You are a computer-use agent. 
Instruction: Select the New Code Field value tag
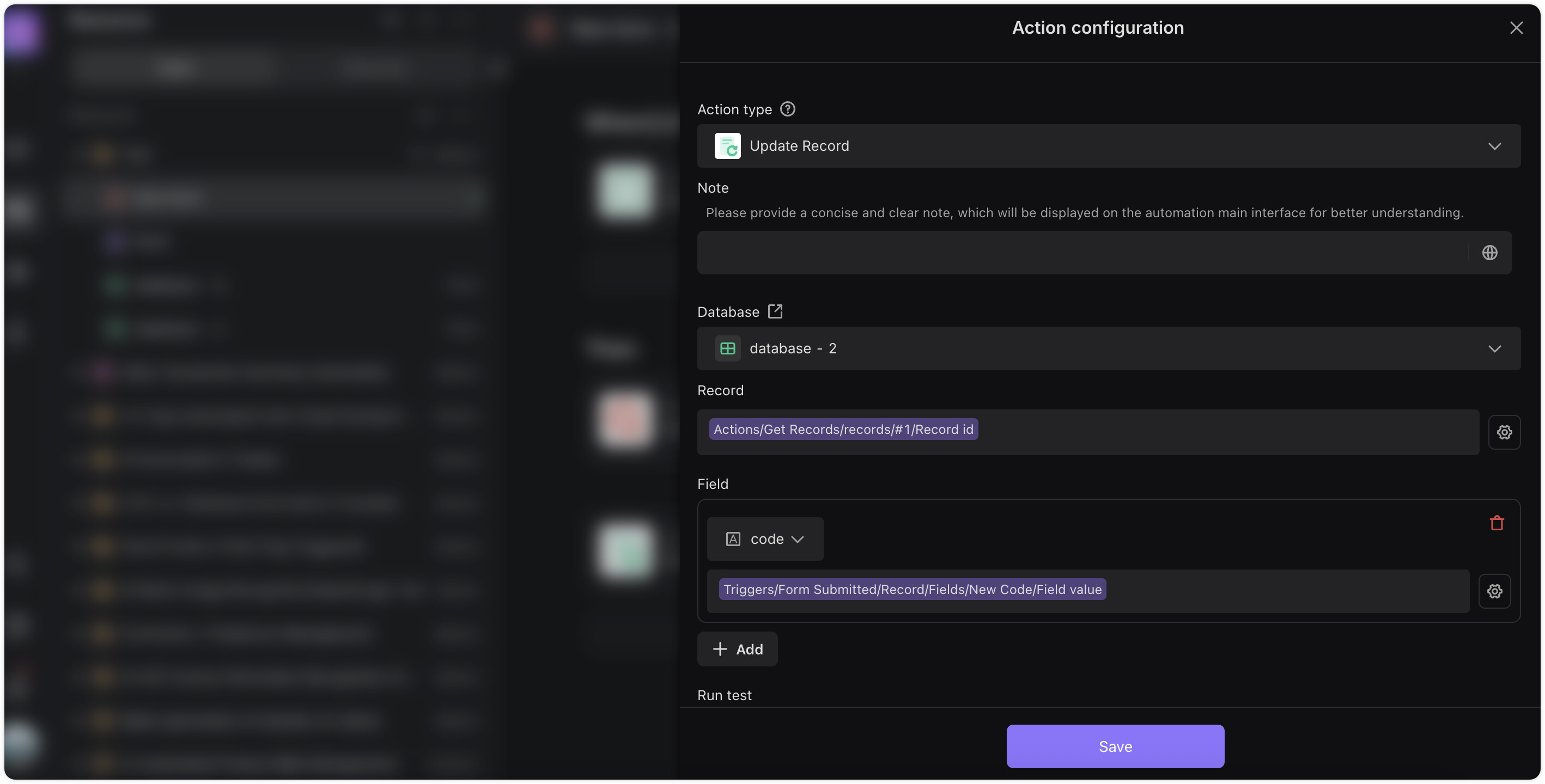913,589
